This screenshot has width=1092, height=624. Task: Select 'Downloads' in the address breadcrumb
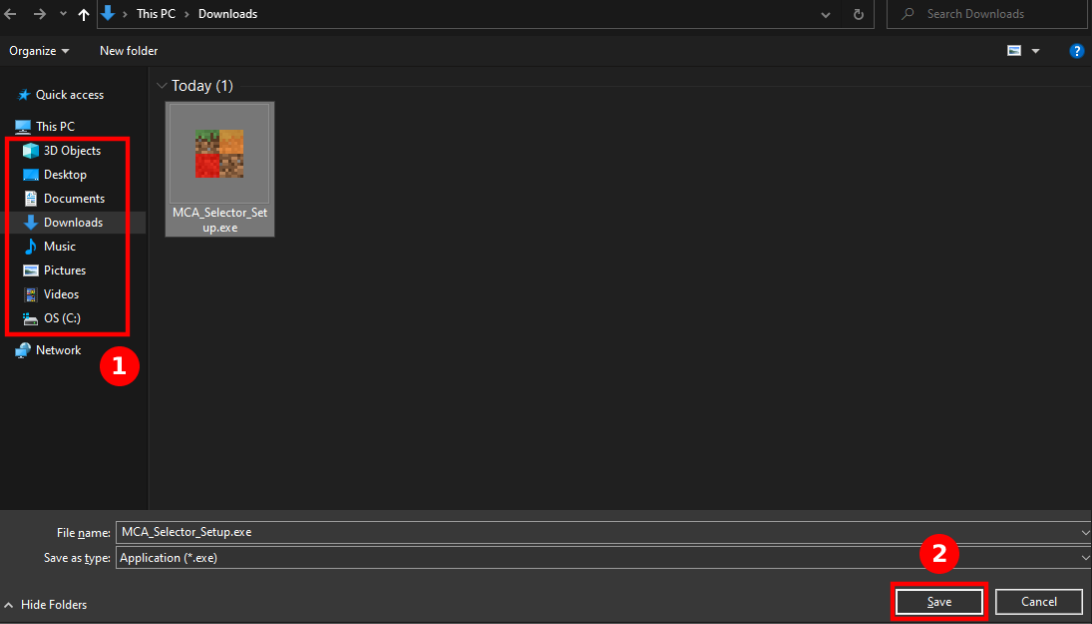tap(228, 14)
